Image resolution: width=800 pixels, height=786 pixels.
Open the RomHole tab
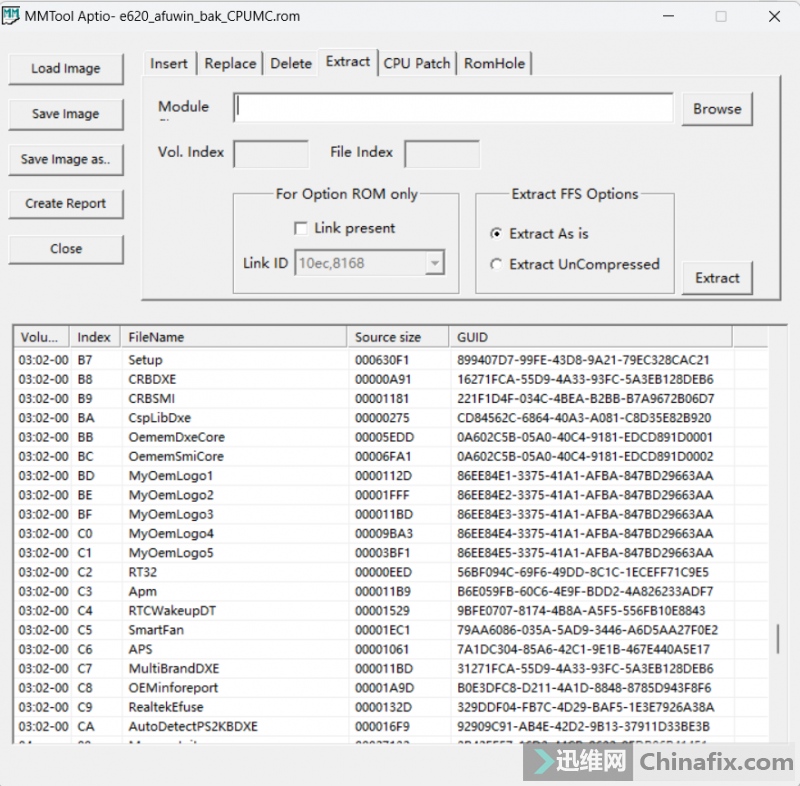coord(494,64)
